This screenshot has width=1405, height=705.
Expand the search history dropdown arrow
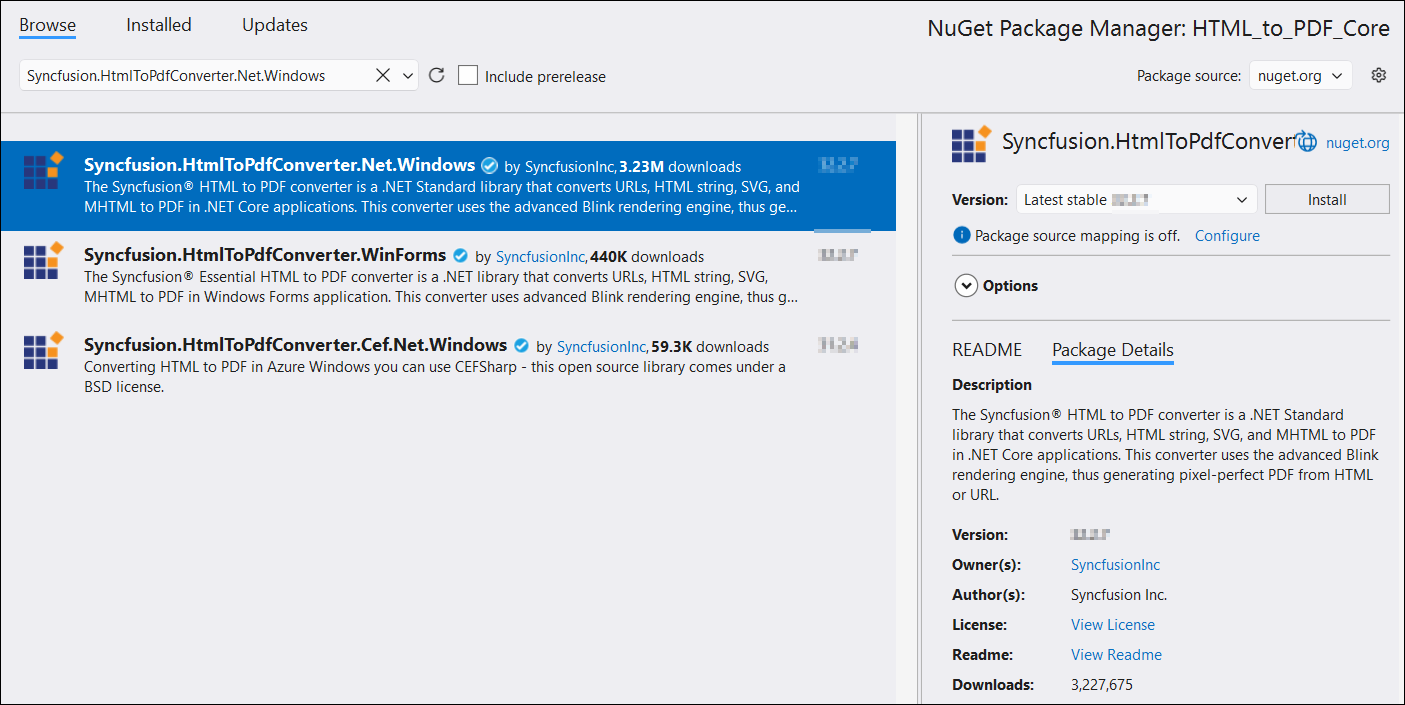tap(407, 76)
